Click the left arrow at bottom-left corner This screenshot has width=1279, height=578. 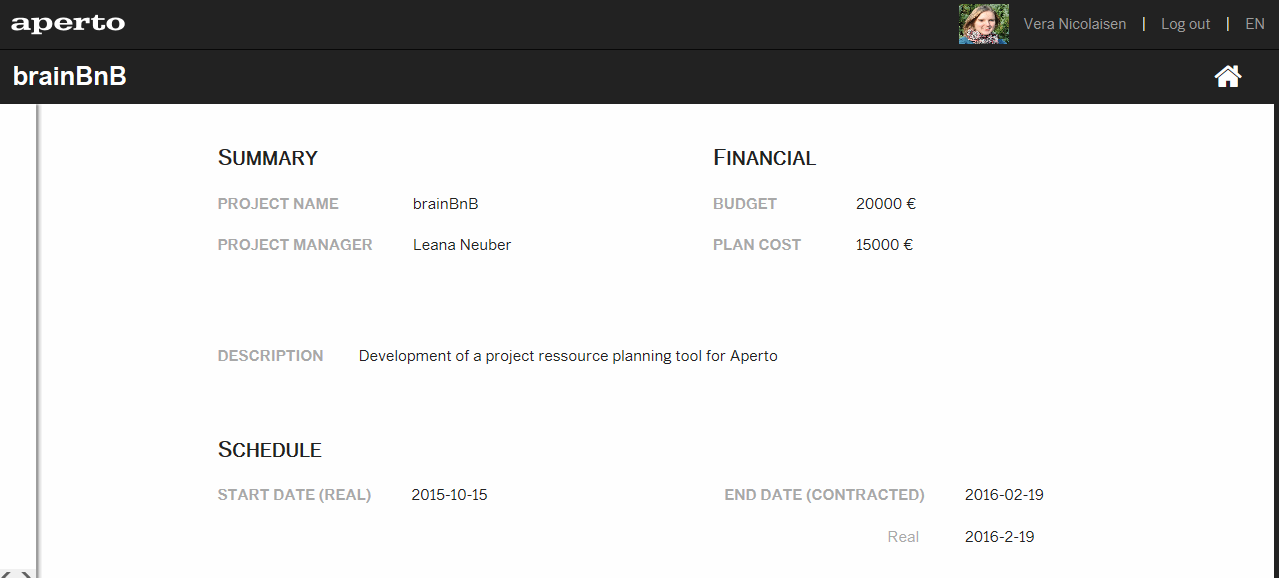8,574
